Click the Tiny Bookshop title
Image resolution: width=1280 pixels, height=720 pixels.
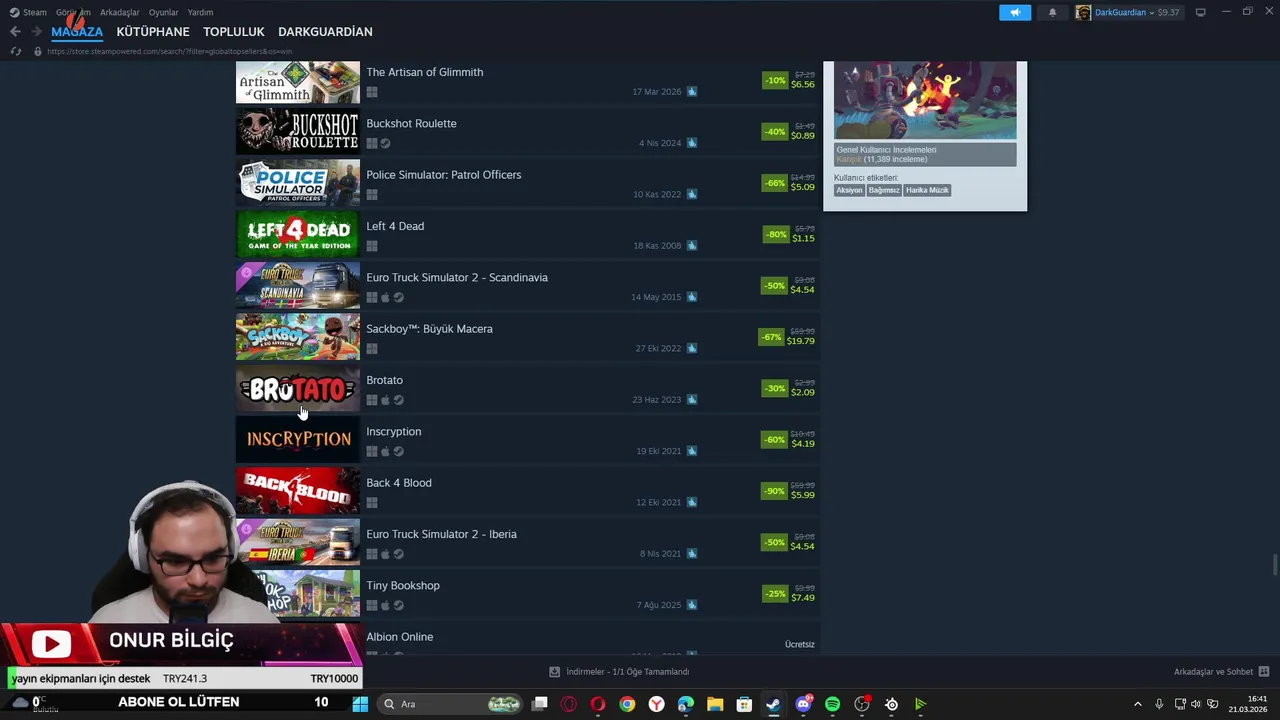coord(403,586)
